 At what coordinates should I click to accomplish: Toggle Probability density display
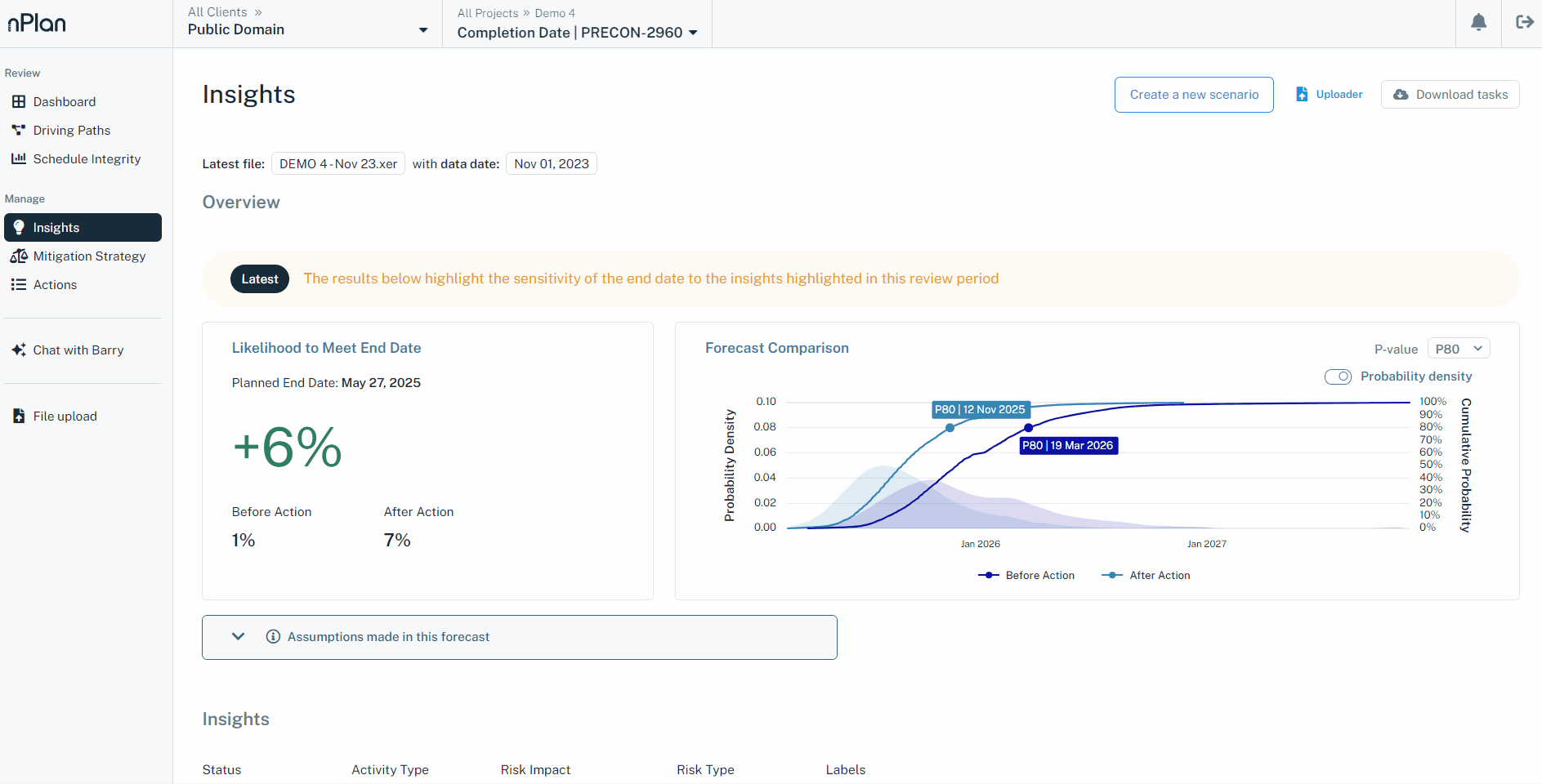point(1339,376)
